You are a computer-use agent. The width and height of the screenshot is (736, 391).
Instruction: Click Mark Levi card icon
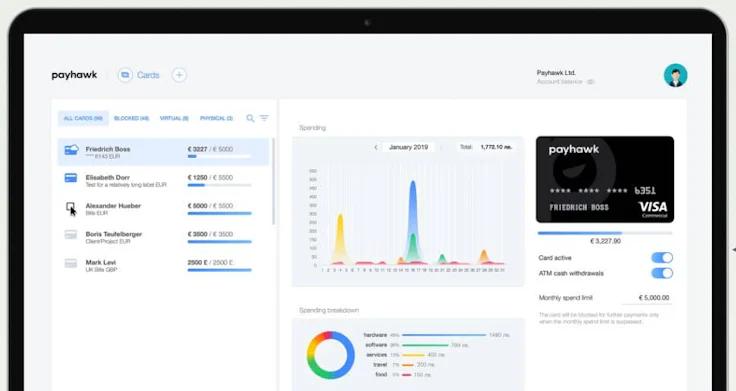point(71,263)
